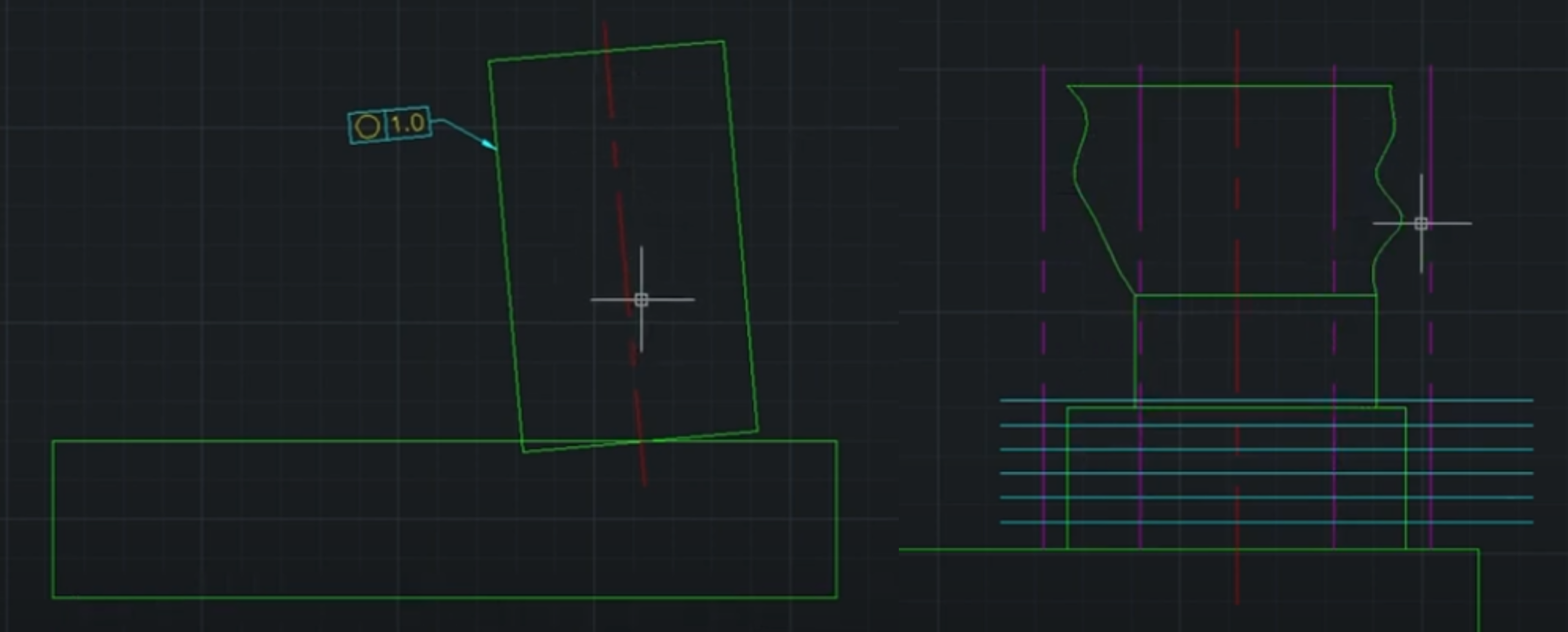The width and height of the screenshot is (1568, 632).
Task: Click the crosshair pickbox in right view
Action: click(x=1421, y=223)
